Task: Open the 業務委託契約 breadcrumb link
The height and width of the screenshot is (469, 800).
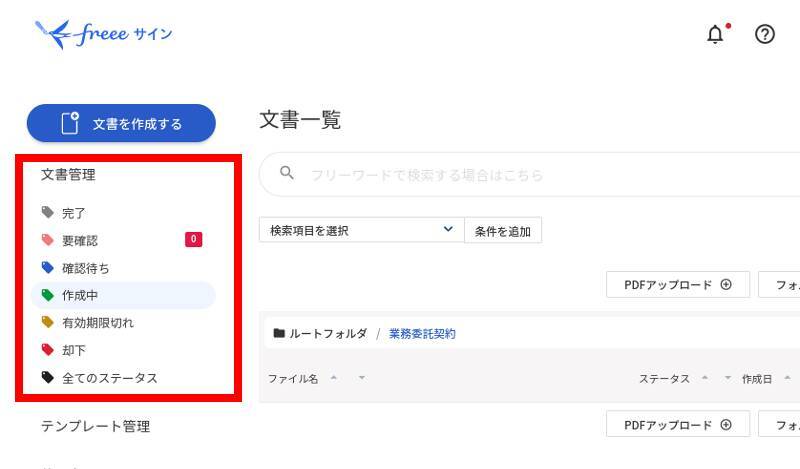Action: tap(422, 334)
